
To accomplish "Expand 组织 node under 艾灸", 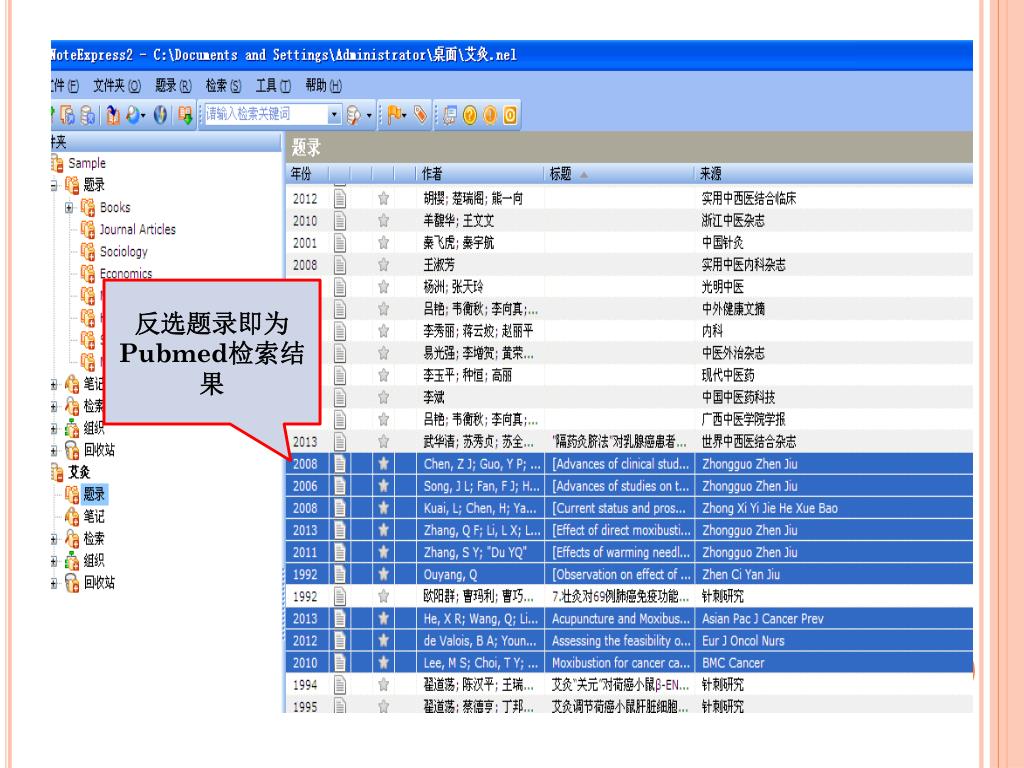I will click(x=54, y=561).
